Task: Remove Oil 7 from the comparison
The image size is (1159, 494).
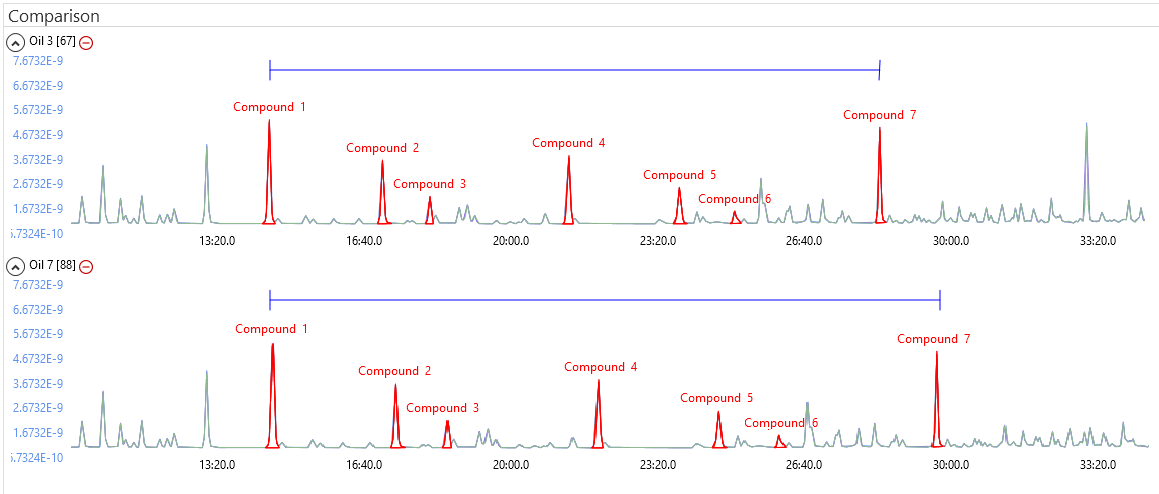Action: pos(87,266)
